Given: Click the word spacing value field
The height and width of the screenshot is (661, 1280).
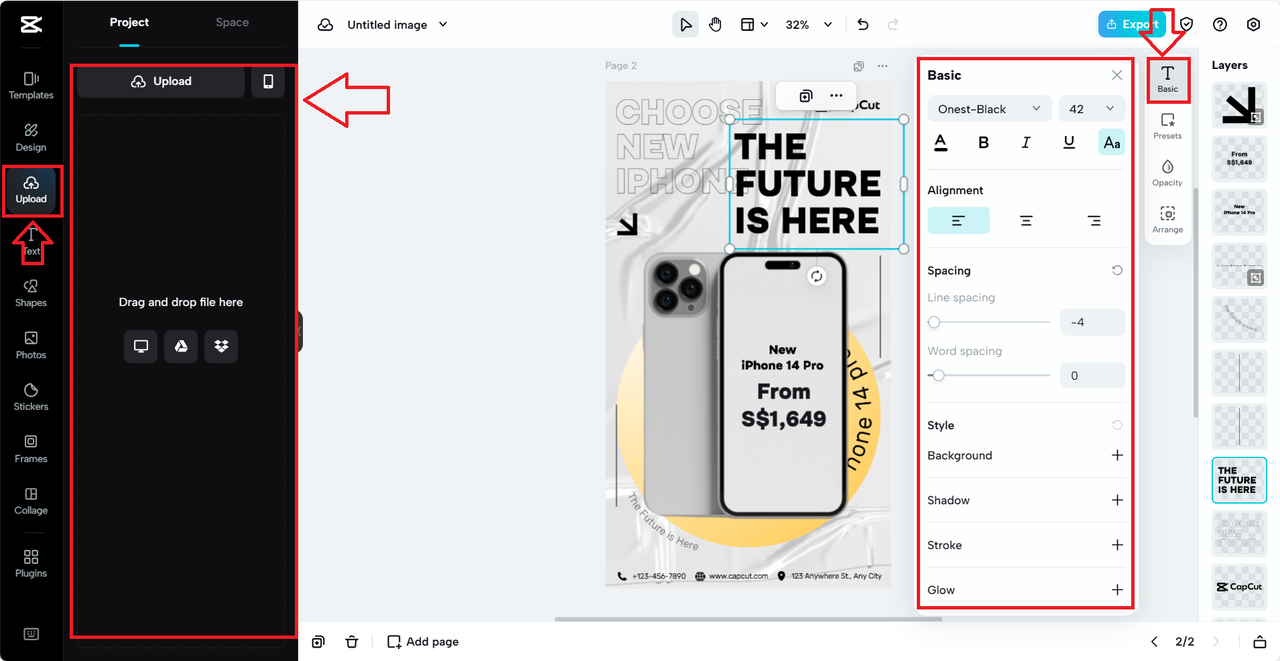Looking at the screenshot, I should pos(1092,376).
